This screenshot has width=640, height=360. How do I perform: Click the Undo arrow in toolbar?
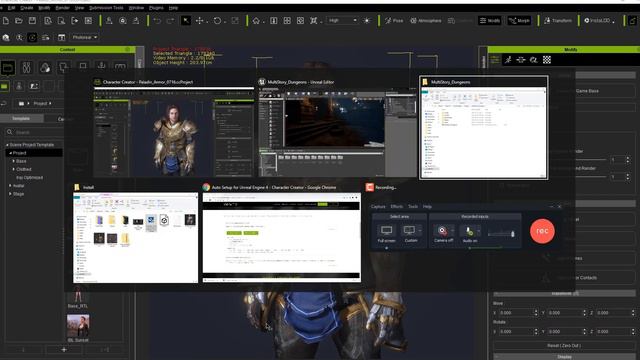[x=157, y=20]
